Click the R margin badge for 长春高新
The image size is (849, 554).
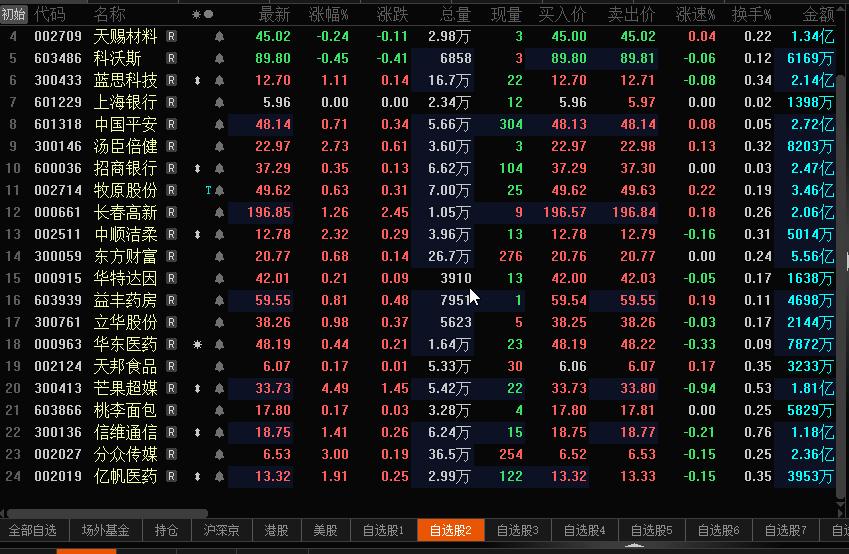click(x=171, y=212)
